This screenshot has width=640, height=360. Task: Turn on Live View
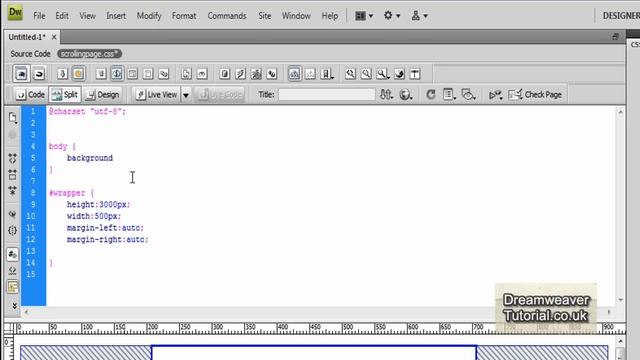(x=157, y=95)
